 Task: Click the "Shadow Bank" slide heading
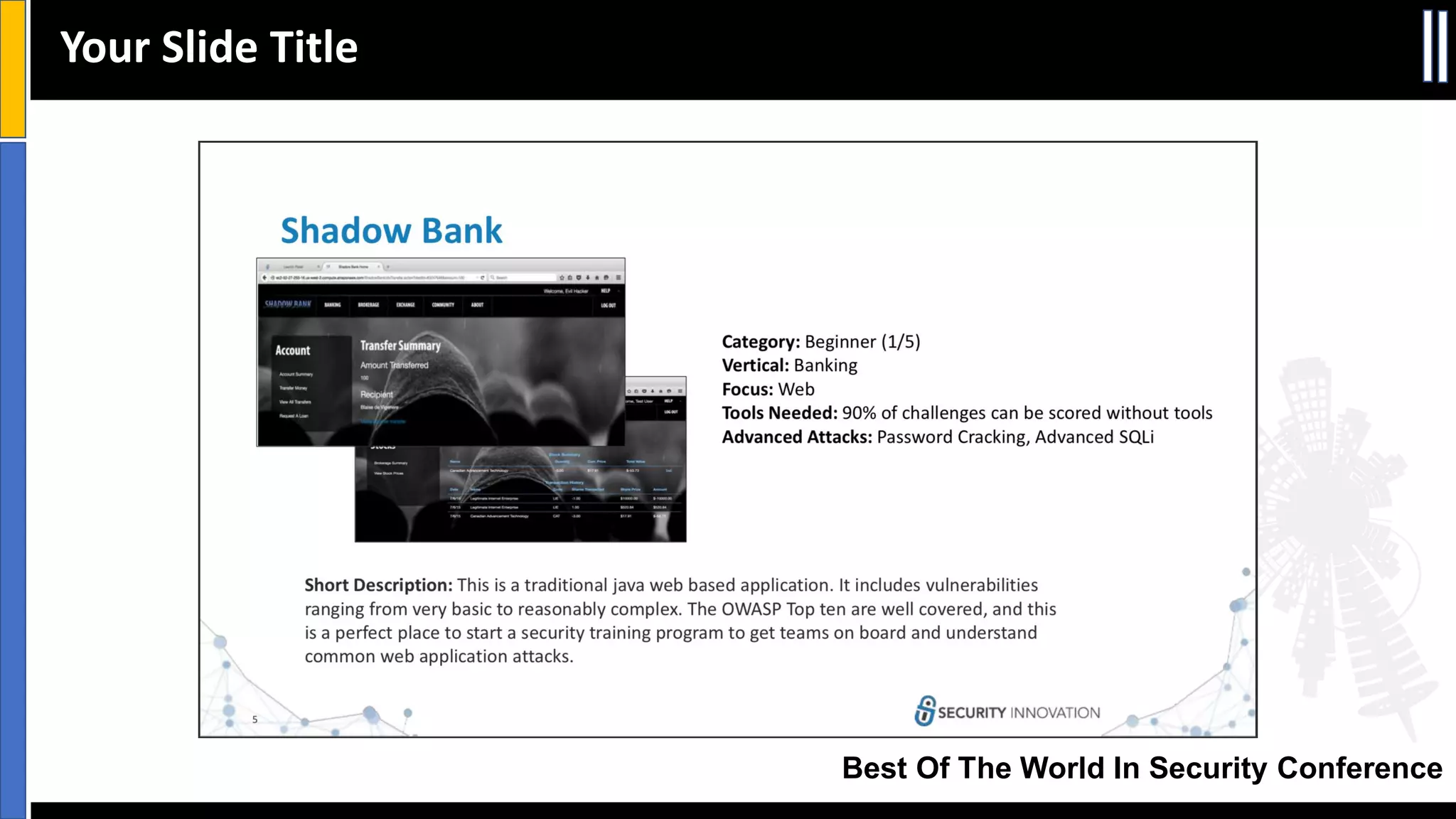[x=391, y=230]
